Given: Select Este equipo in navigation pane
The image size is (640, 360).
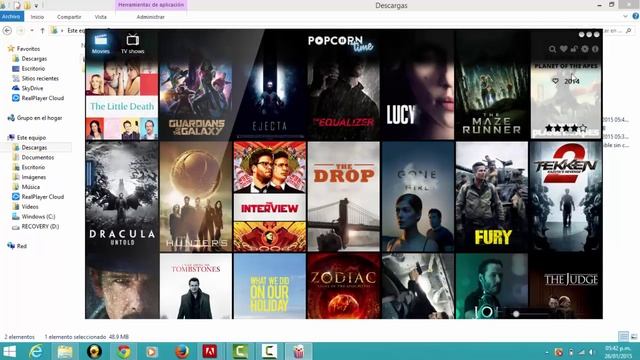Looking at the screenshot, I should (x=31, y=138).
